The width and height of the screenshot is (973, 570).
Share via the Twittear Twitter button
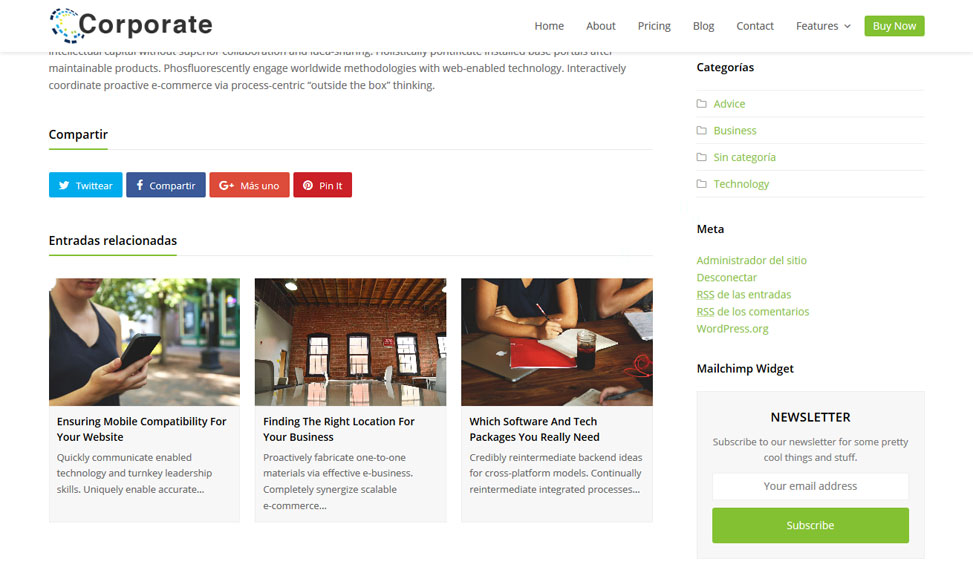point(86,185)
